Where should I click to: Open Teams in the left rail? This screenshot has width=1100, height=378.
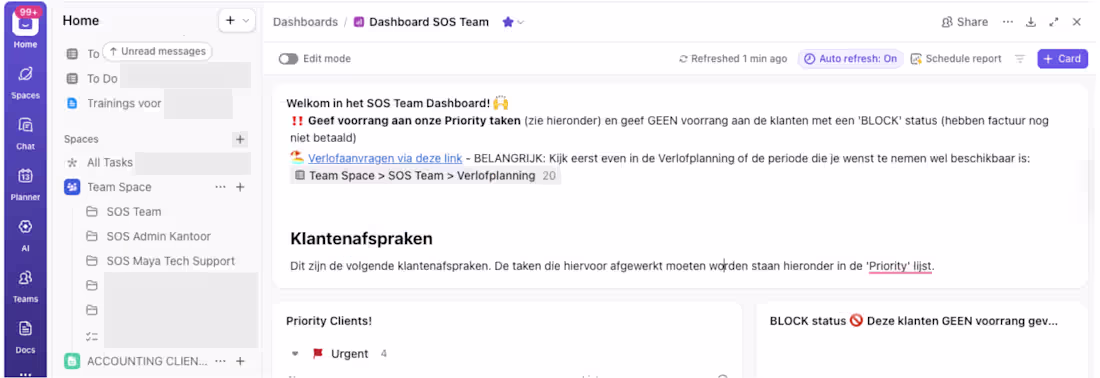[x=25, y=285]
